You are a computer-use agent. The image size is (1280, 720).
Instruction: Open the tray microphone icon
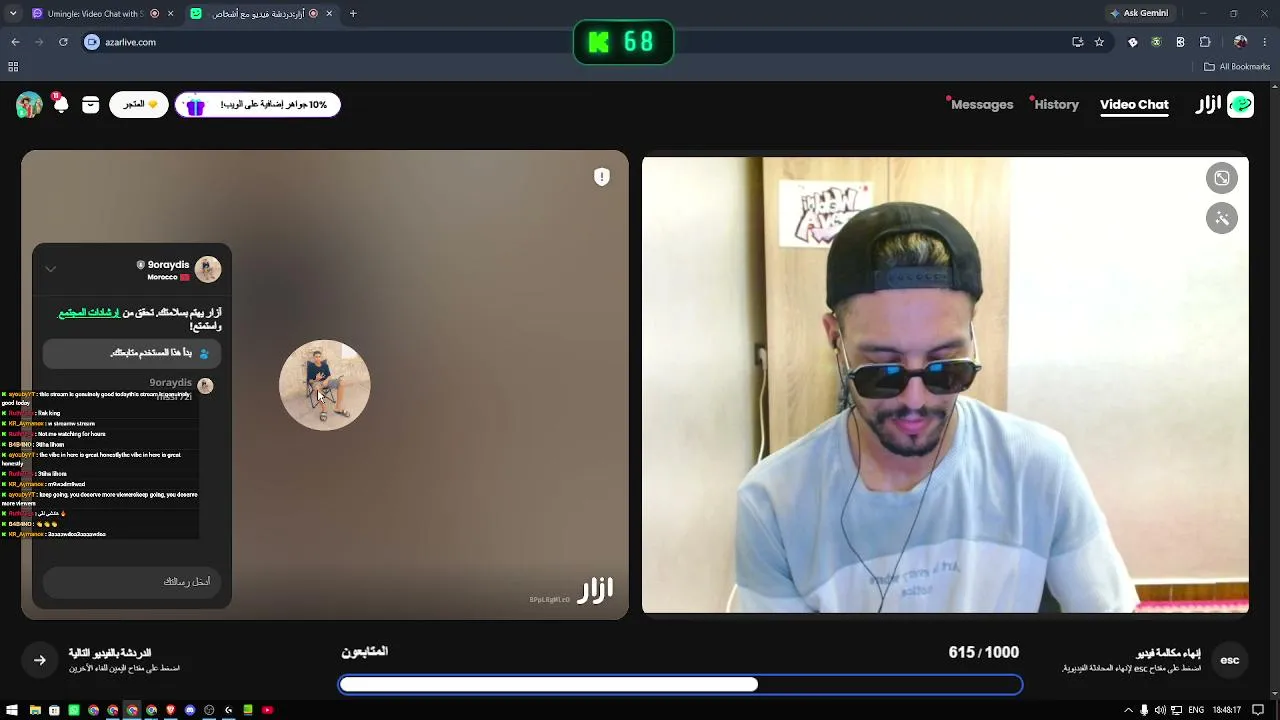(1145, 710)
